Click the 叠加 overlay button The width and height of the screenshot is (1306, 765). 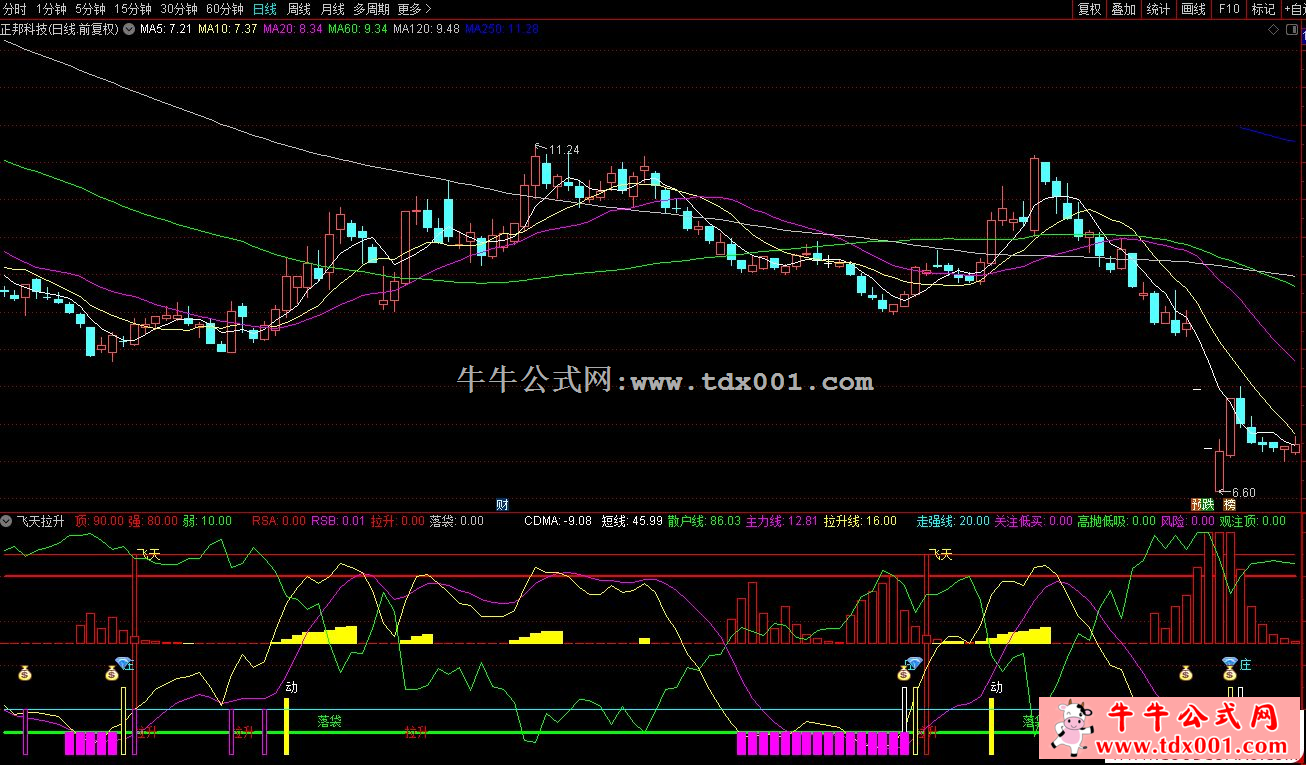point(1124,9)
